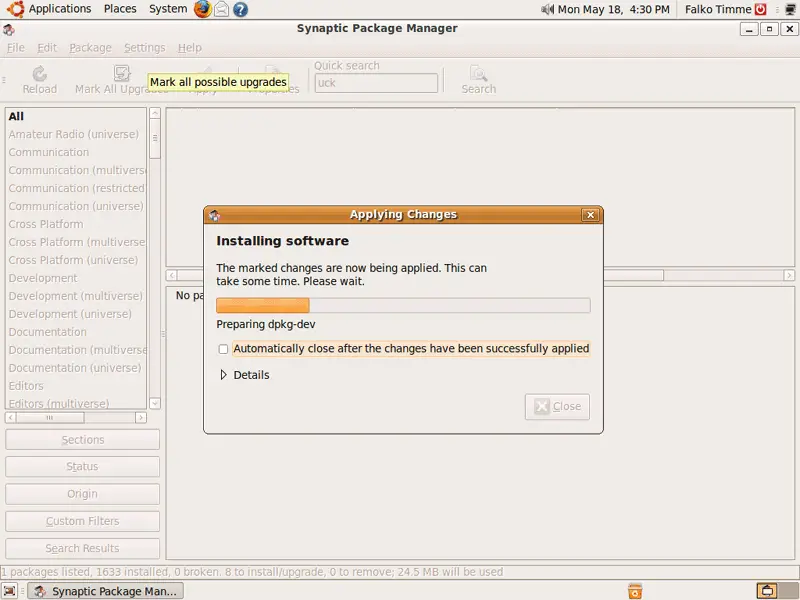The height and width of the screenshot is (600, 800).
Task: Open the File menu
Action: click(x=16, y=48)
